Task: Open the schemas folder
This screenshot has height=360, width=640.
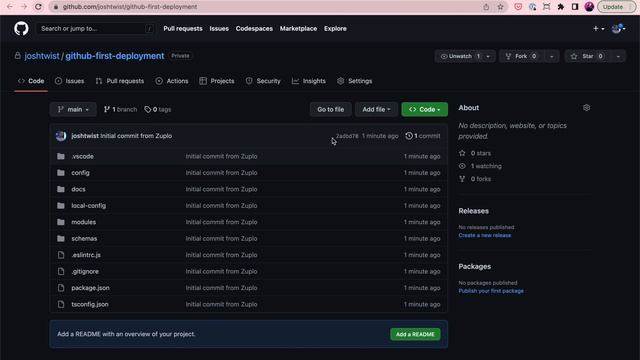Action: [84, 238]
